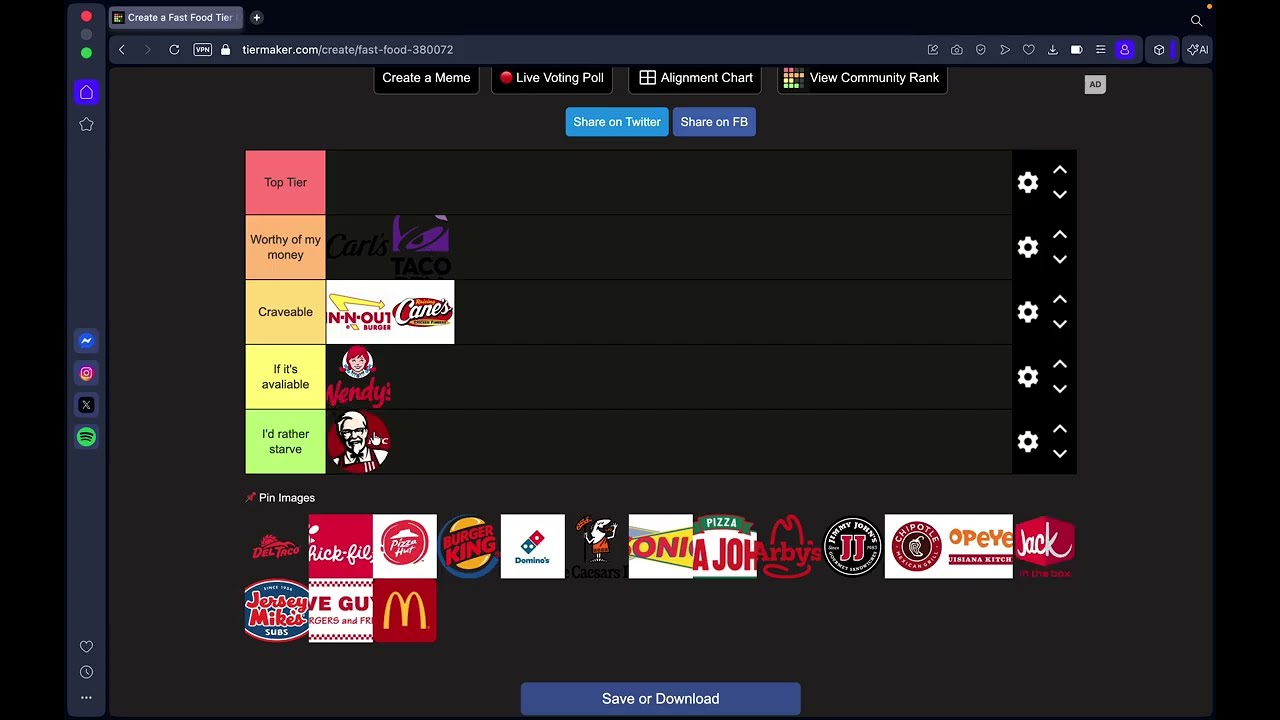The image size is (1280, 720).
Task: Move I'd rather starve row down
Action: [x=1060, y=454]
